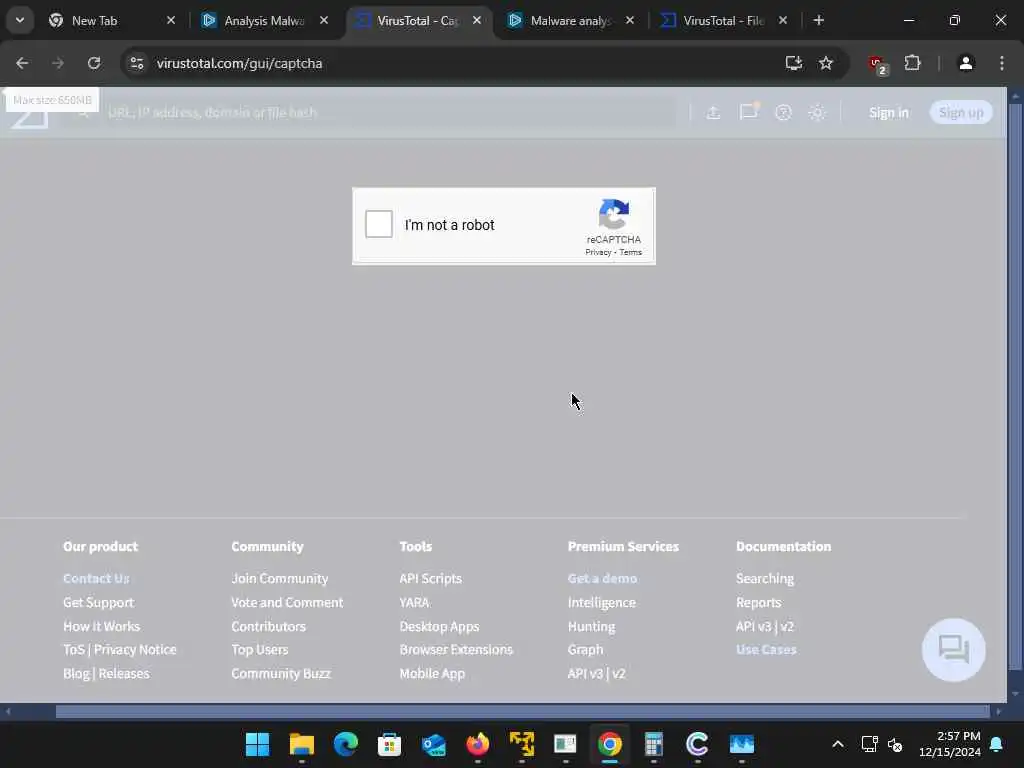Open the Mobile App link

(x=432, y=673)
